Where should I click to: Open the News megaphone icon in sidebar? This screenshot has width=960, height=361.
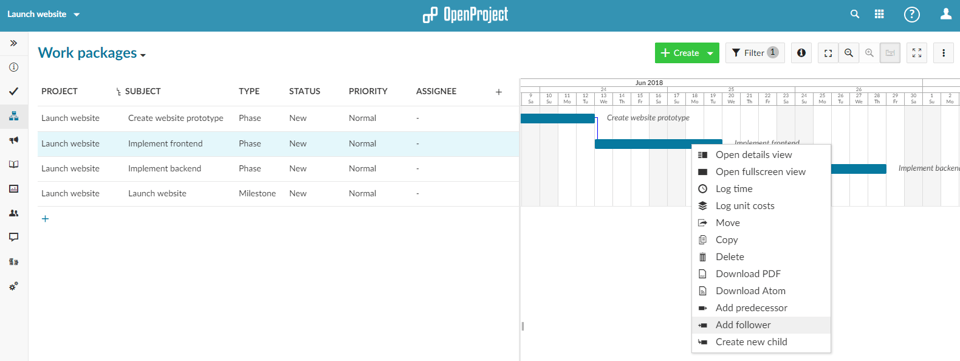click(x=13, y=140)
